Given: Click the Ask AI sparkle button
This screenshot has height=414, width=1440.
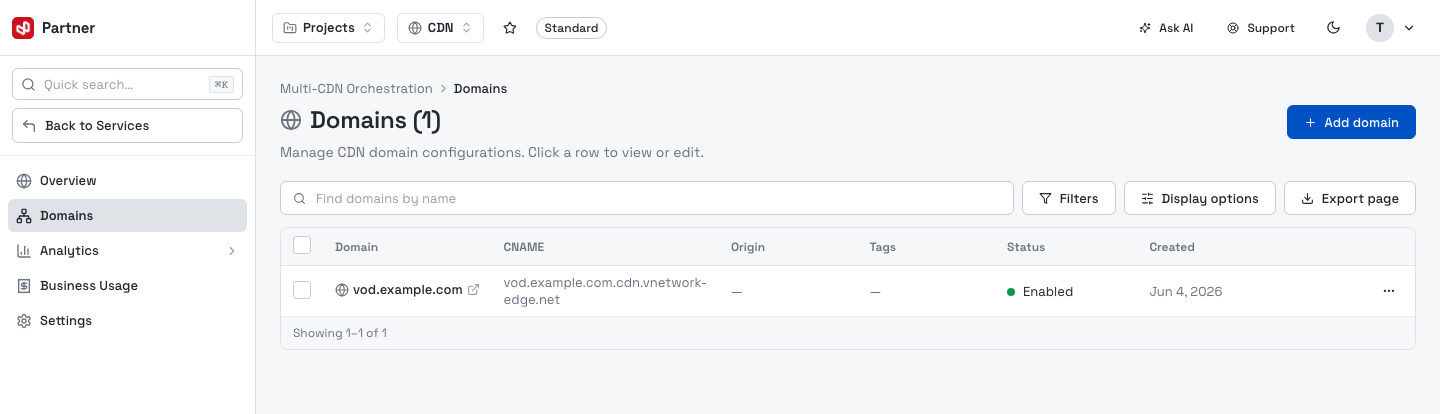Looking at the screenshot, I should click(x=1166, y=28).
